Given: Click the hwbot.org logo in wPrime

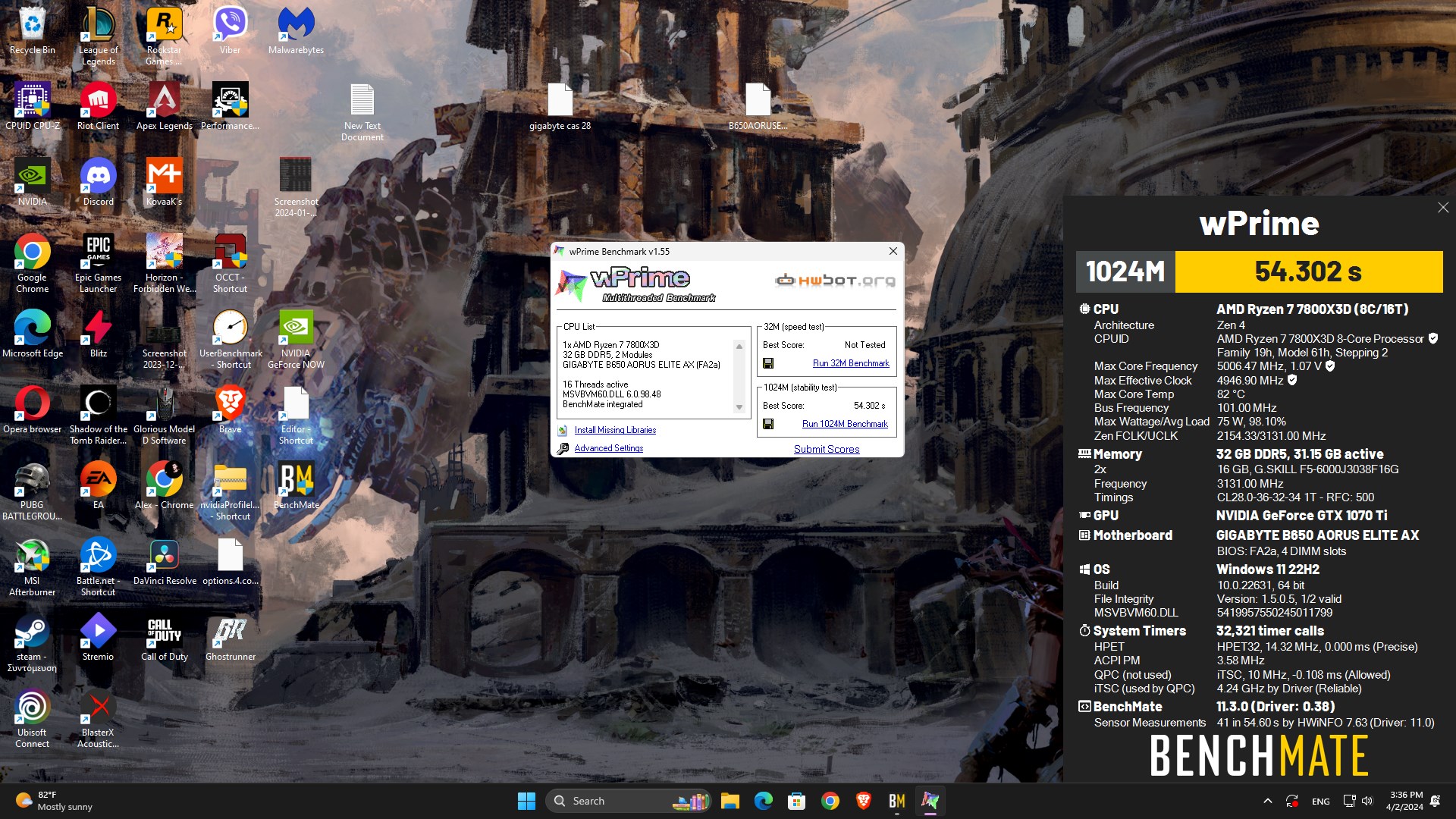Looking at the screenshot, I should pos(835,281).
